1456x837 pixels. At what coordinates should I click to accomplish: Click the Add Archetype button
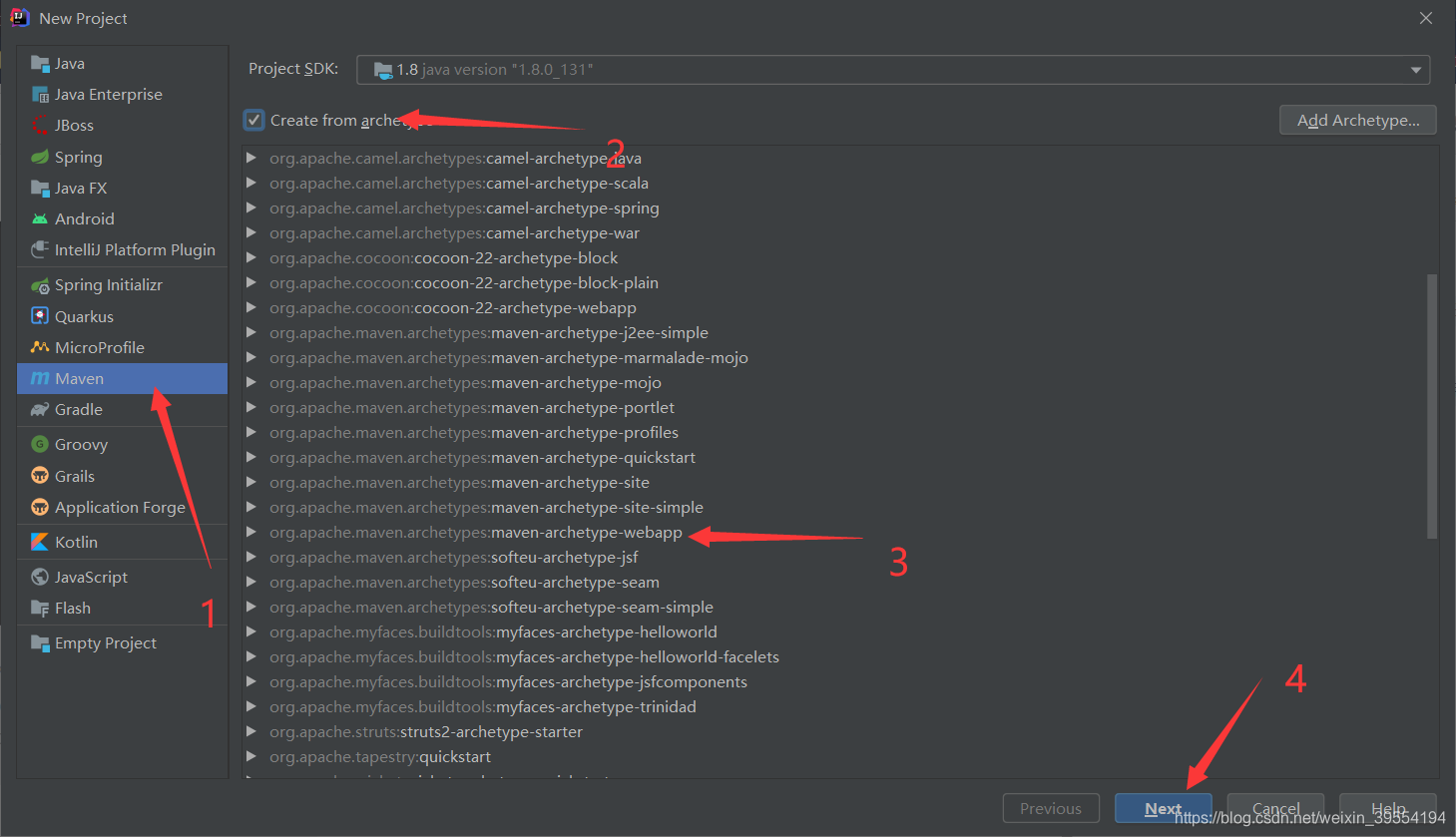pos(1358,120)
